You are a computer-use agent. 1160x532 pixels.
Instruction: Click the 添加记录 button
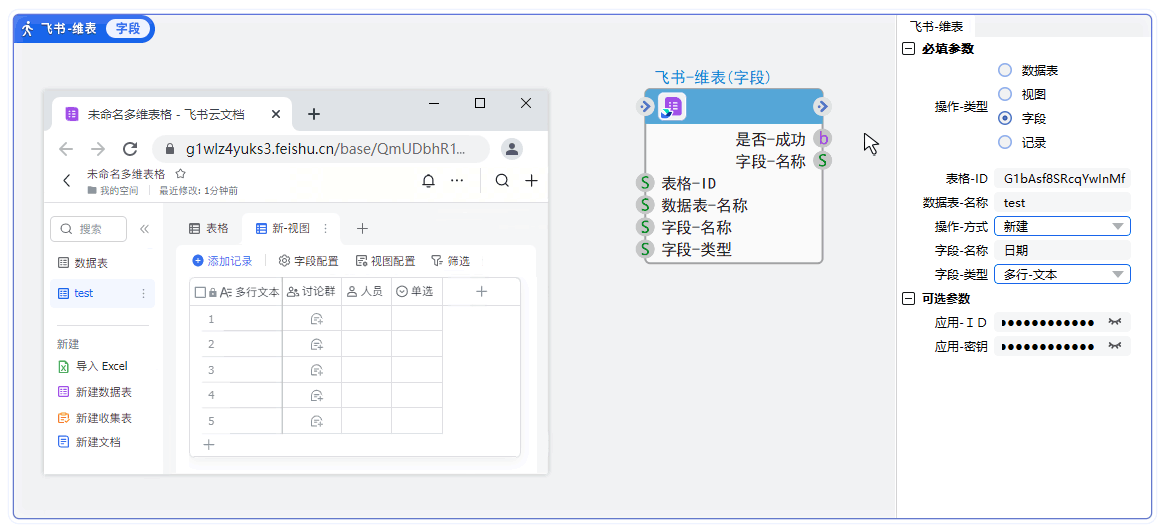coord(222,260)
